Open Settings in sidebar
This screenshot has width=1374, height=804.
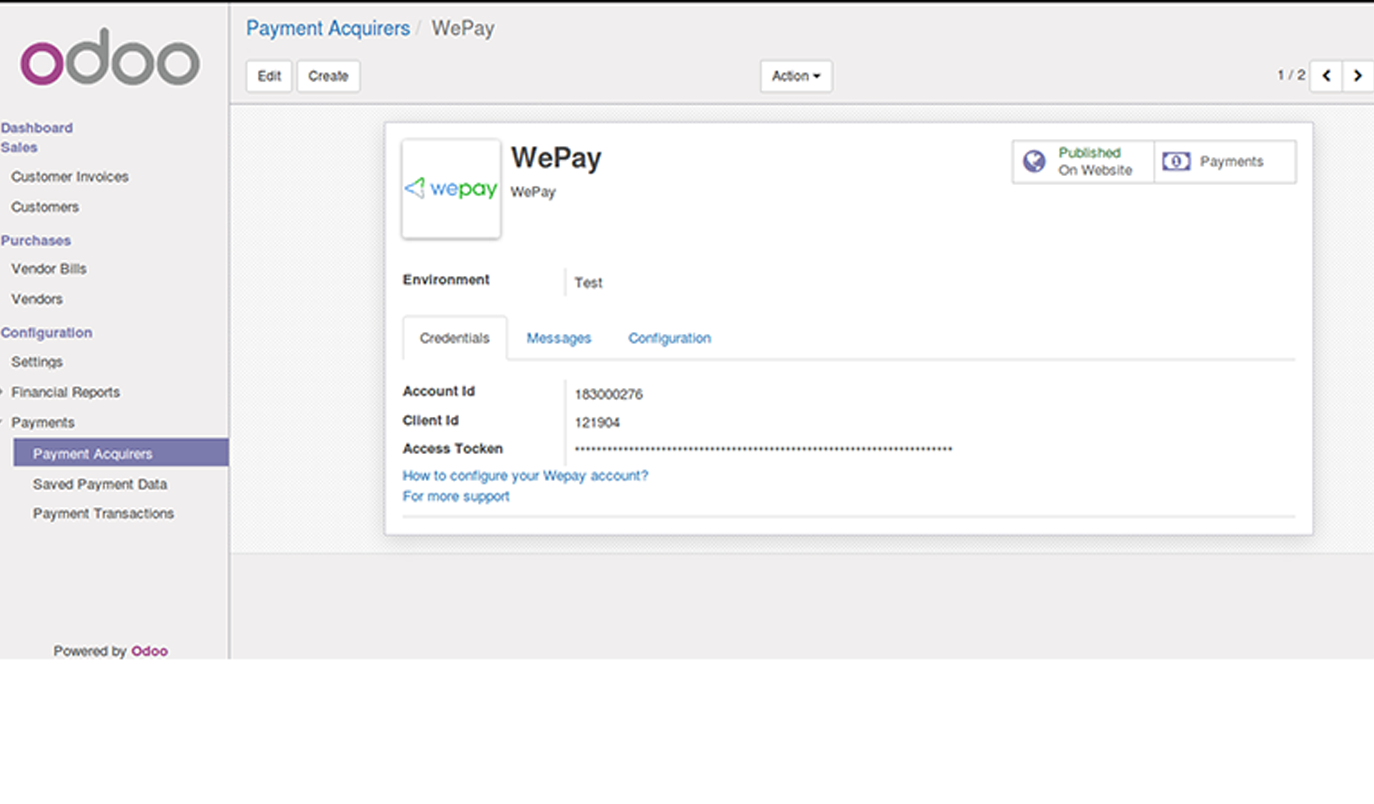click(37, 362)
